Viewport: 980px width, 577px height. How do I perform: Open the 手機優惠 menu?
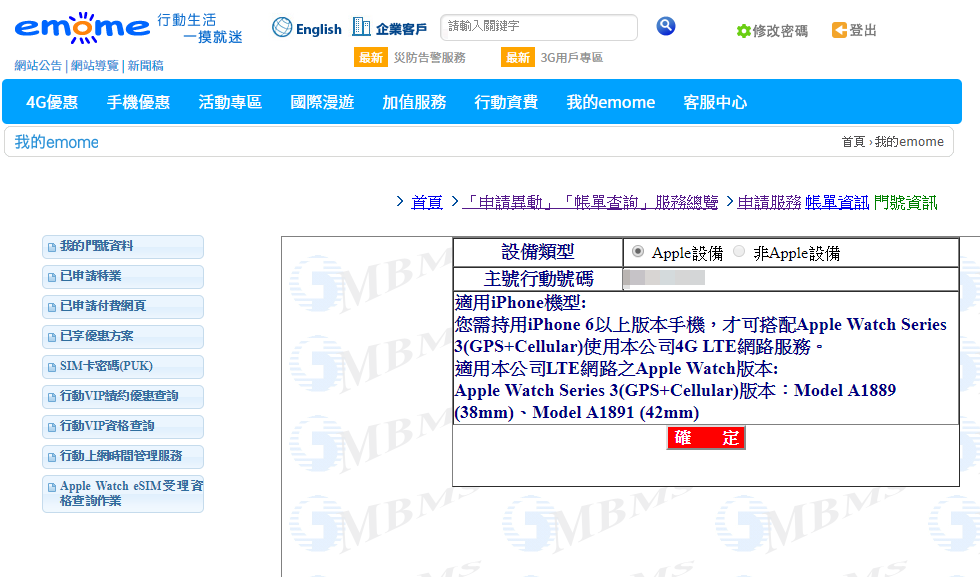click(x=138, y=102)
